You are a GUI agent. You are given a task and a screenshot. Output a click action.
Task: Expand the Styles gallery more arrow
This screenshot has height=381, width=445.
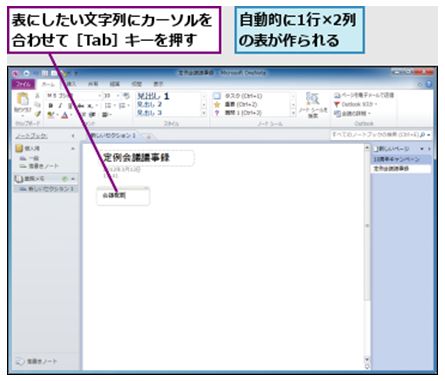[x=204, y=113]
